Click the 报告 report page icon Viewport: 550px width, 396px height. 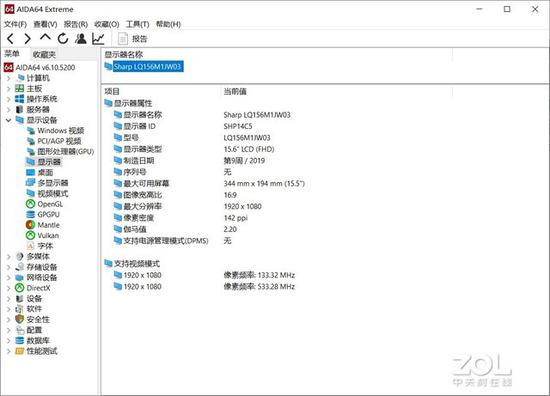point(123,39)
